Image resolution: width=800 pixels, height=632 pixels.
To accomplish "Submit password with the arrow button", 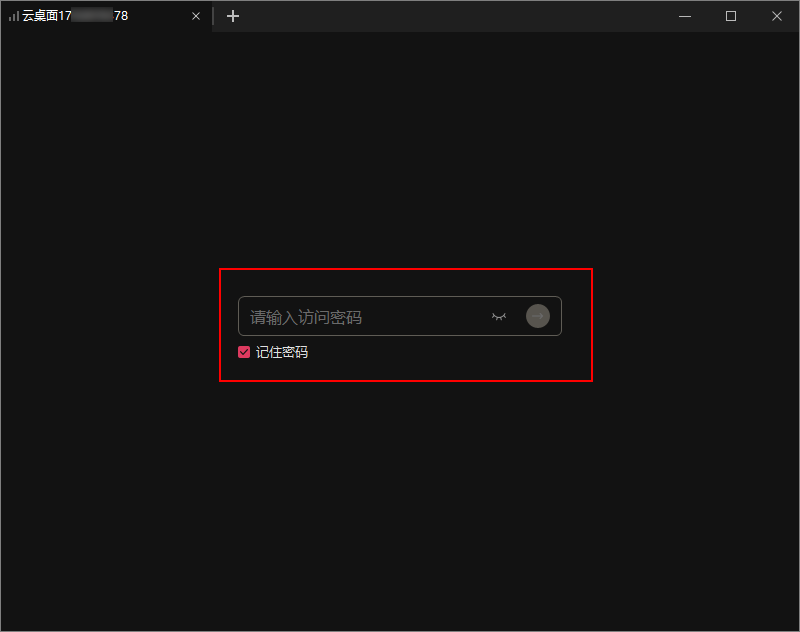I will point(538,316).
